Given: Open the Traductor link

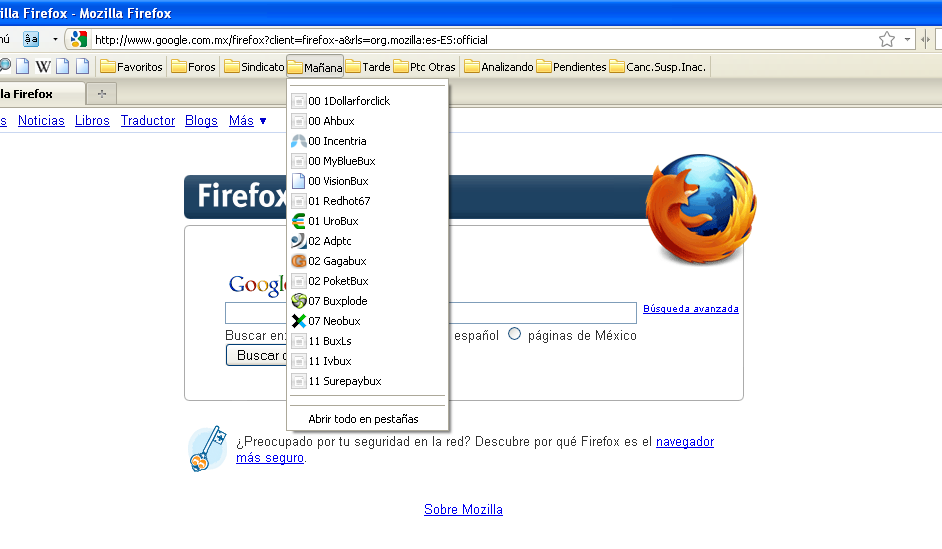Looking at the screenshot, I should coord(148,121).
